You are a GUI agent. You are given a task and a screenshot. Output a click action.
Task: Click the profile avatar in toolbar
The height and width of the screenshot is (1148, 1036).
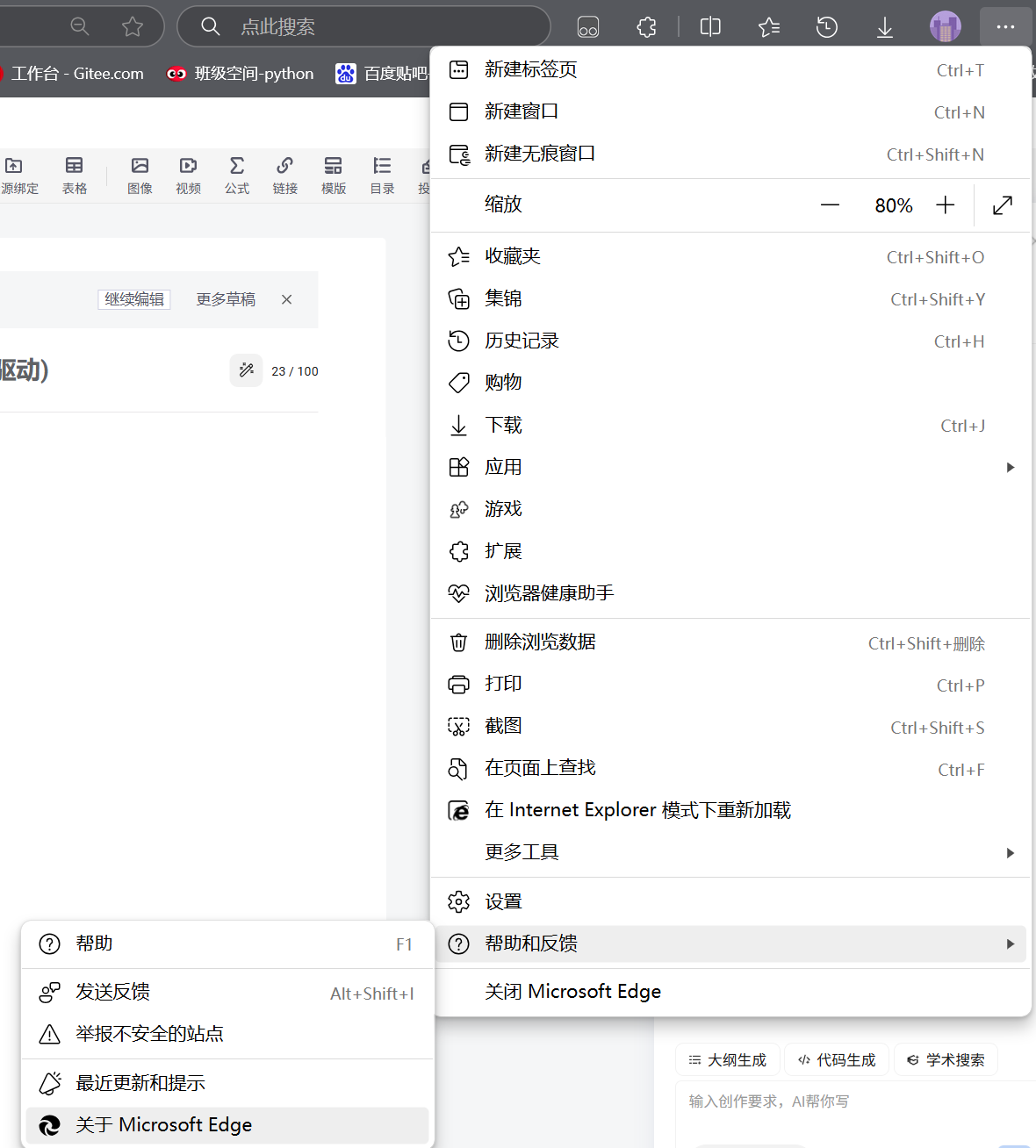[946, 26]
